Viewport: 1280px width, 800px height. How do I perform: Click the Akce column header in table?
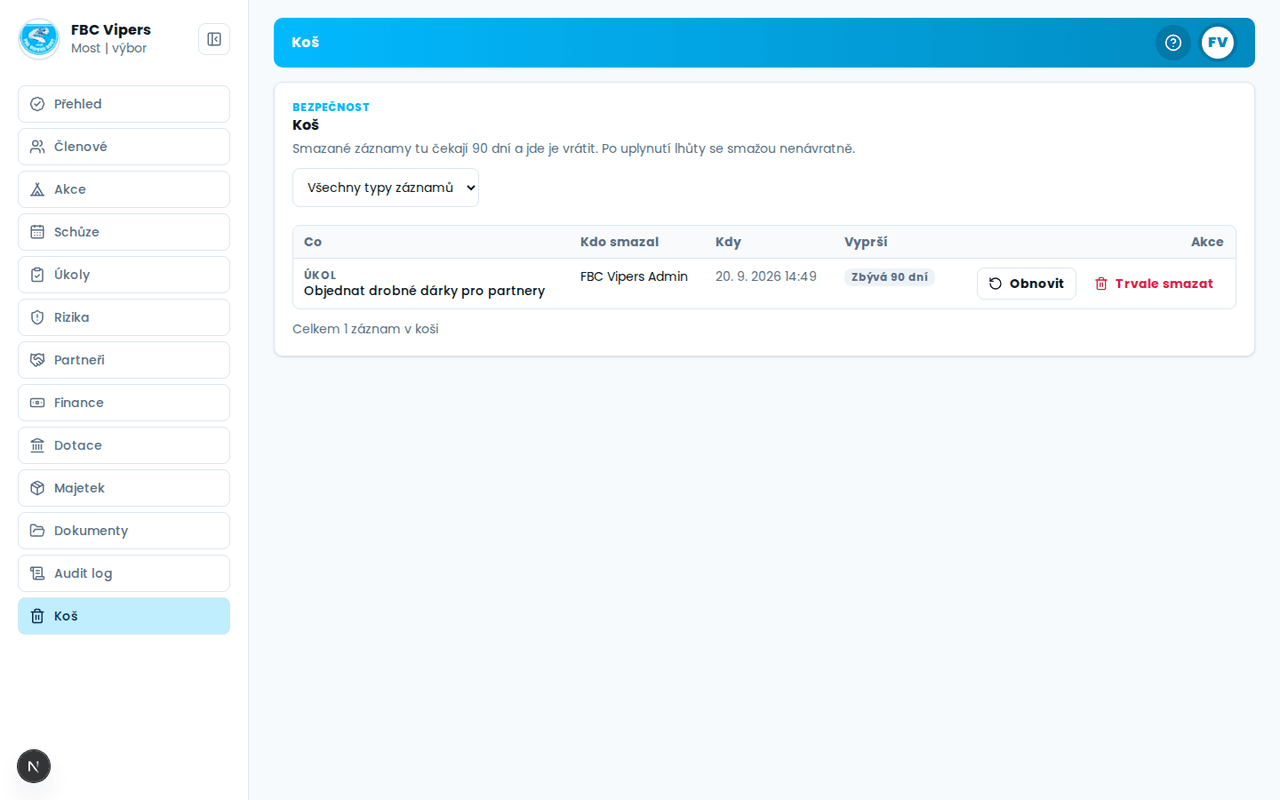click(1207, 242)
